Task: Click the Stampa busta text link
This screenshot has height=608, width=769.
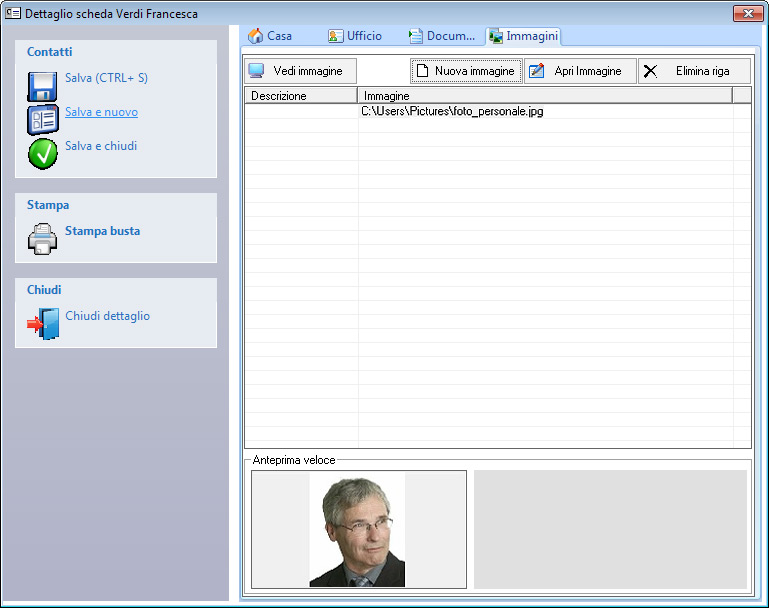Action: [102, 231]
